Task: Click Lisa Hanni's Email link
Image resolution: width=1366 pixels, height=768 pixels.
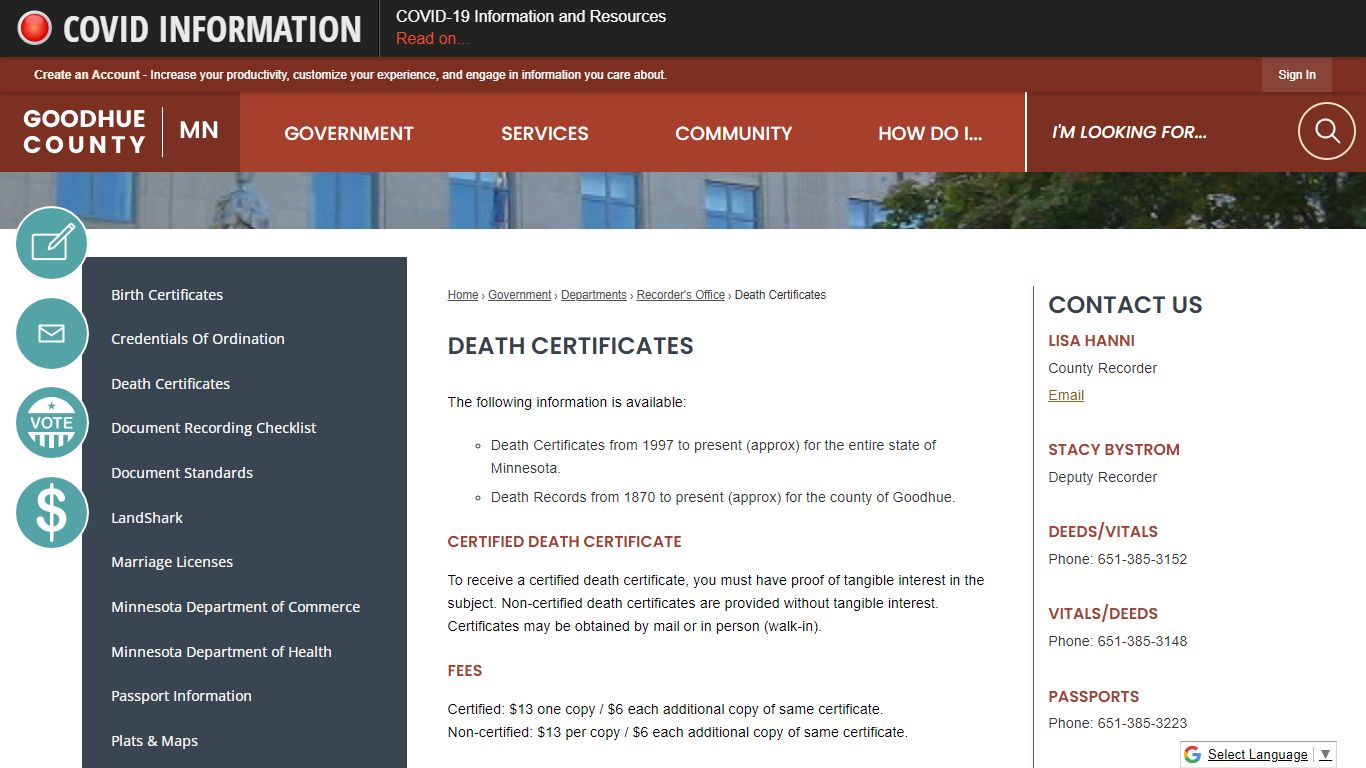Action: point(1066,395)
